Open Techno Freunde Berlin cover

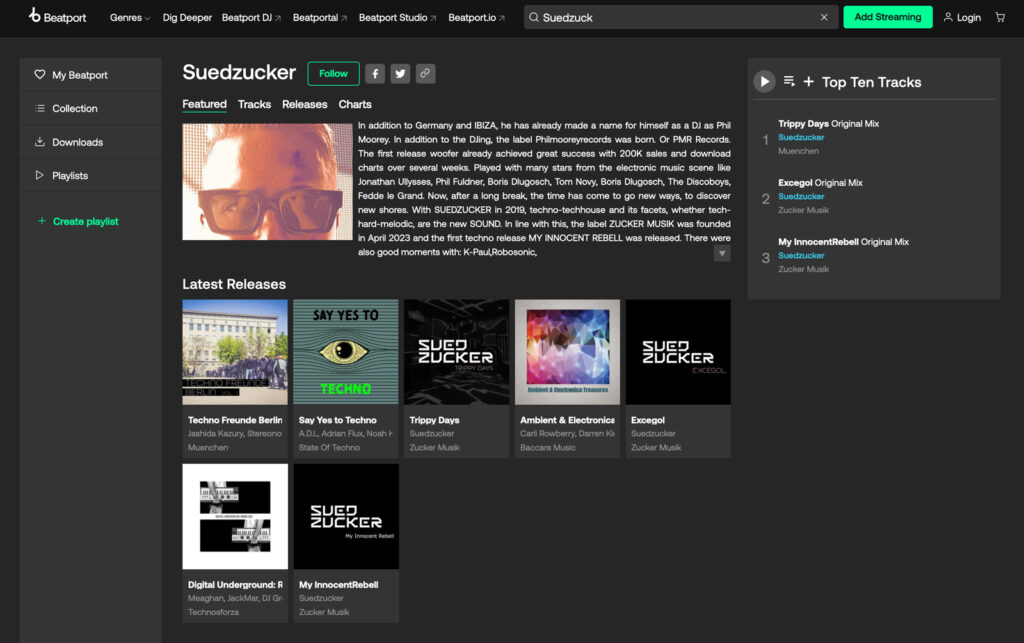click(x=235, y=352)
